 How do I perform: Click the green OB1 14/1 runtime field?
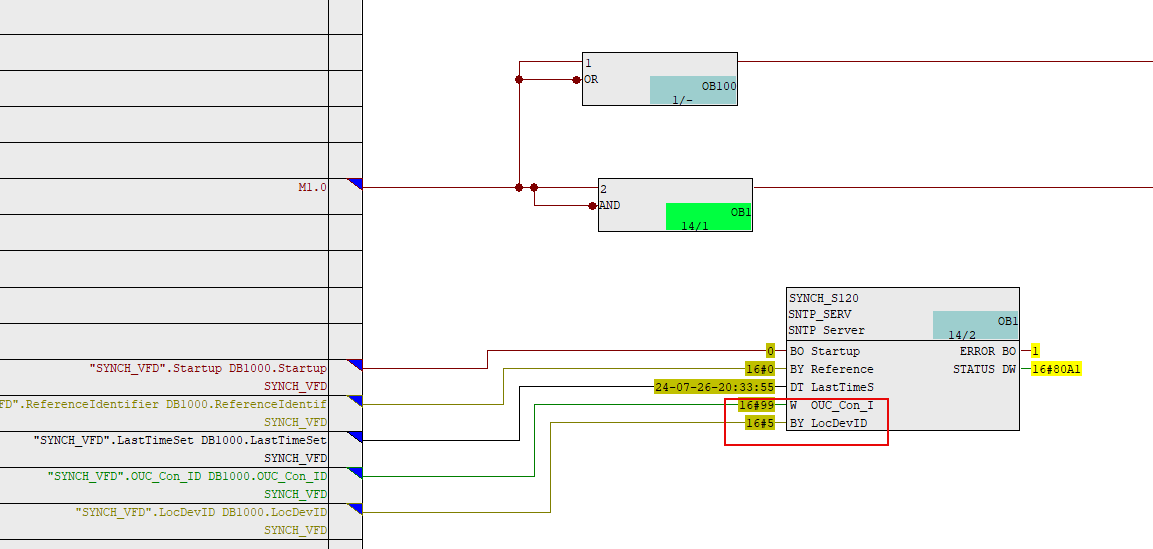pos(709,218)
